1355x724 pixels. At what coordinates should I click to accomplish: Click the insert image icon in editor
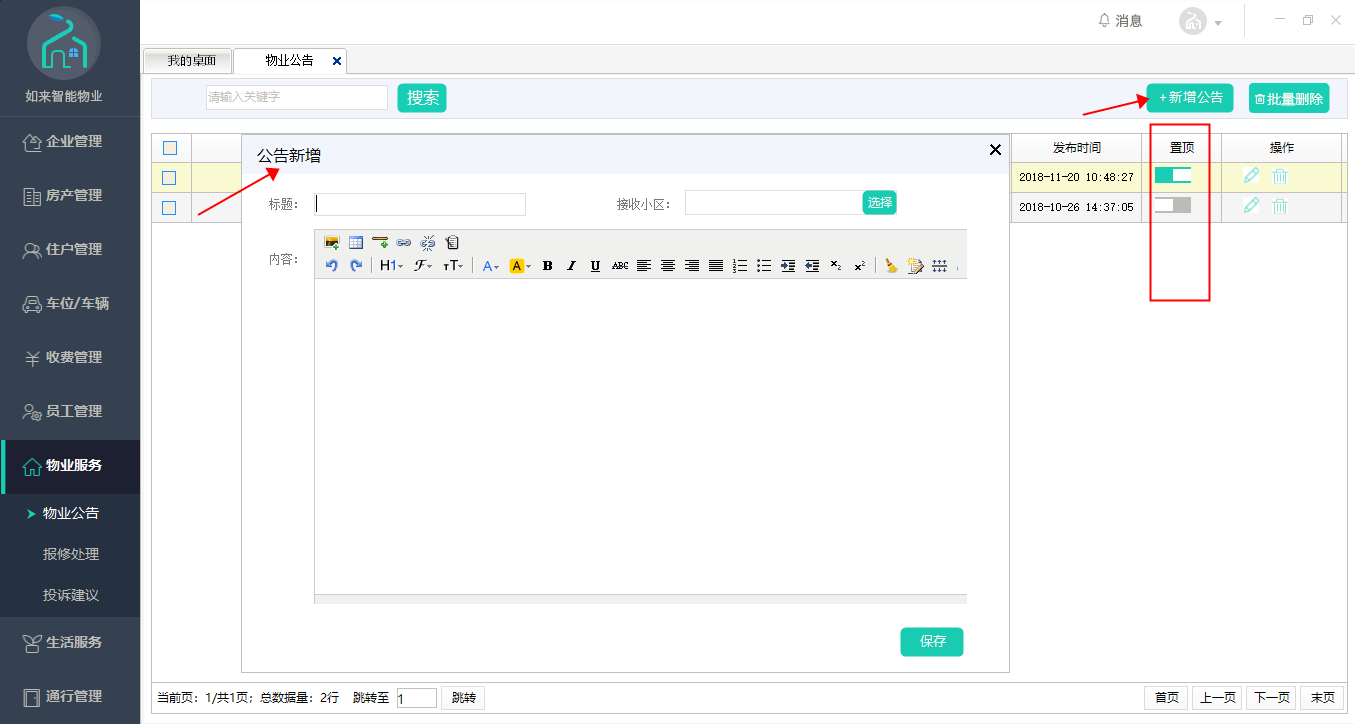coord(332,242)
